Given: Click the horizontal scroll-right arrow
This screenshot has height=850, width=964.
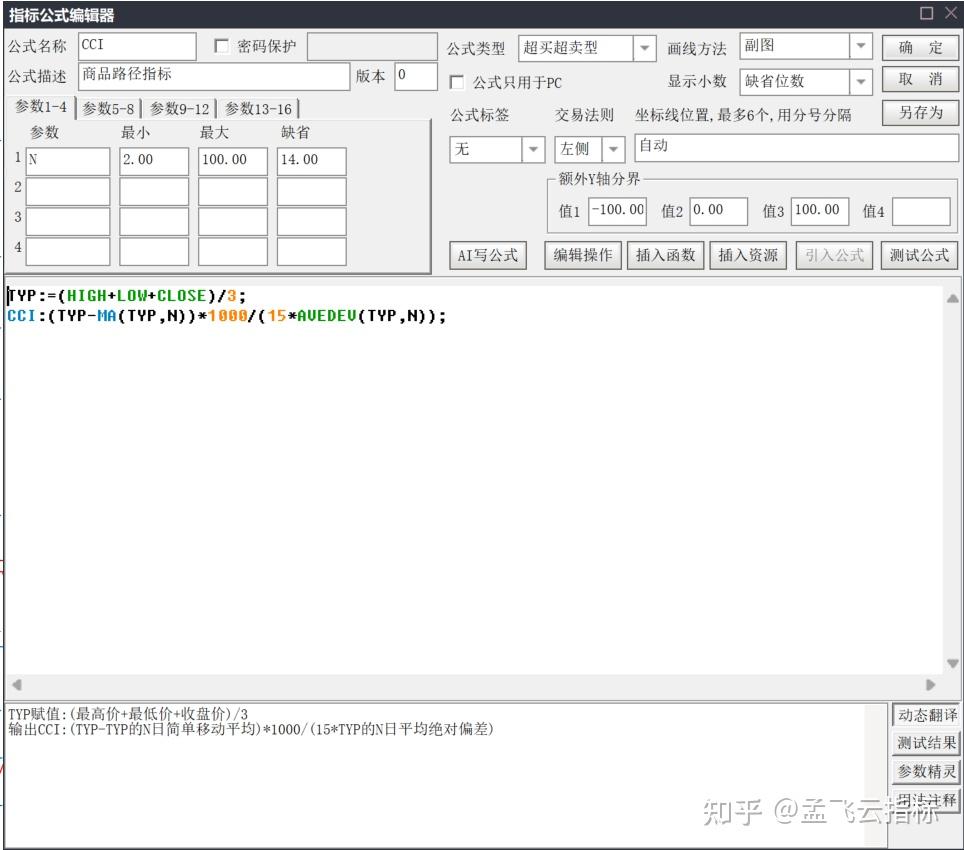Looking at the screenshot, I should click(x=930, y=684).
